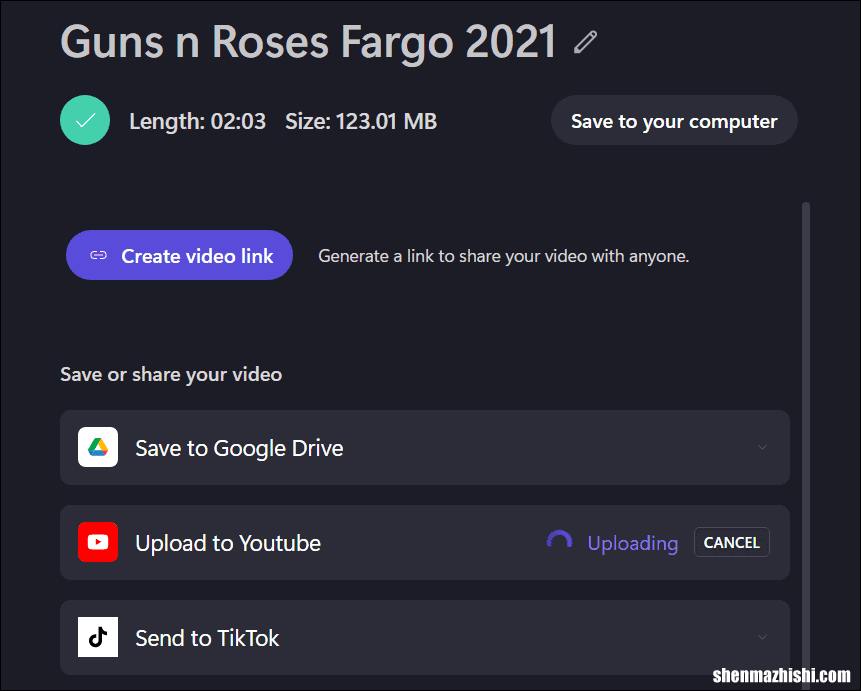
Task: Click the green checkmark completion icon
Action: [85, 120]
